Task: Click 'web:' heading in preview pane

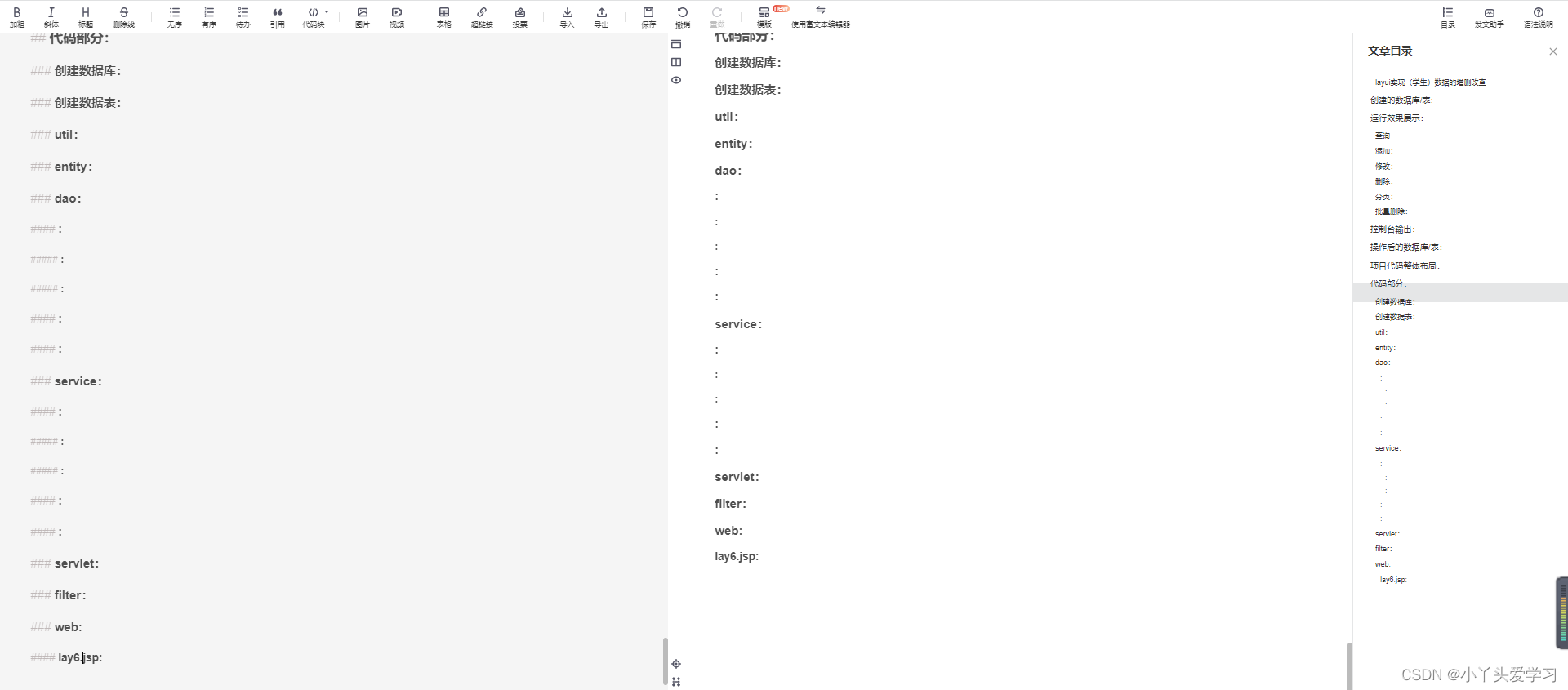Action: [x=728, y=531]
